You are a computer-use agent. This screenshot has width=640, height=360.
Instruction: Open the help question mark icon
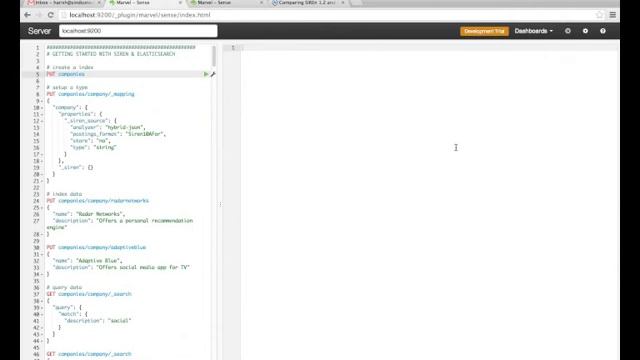(x=603, y=31)
